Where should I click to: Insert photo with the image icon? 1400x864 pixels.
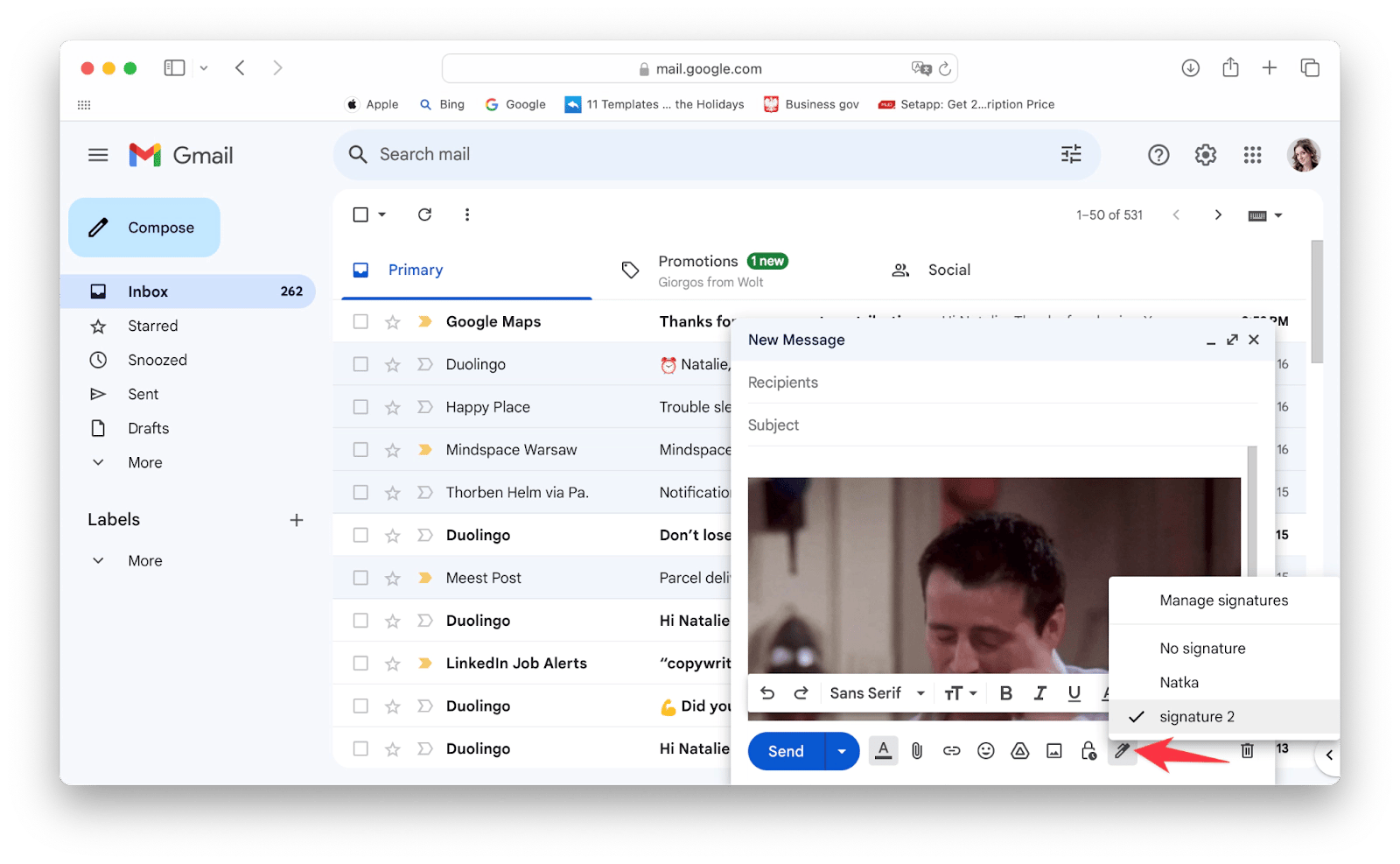click(1054, 751)
